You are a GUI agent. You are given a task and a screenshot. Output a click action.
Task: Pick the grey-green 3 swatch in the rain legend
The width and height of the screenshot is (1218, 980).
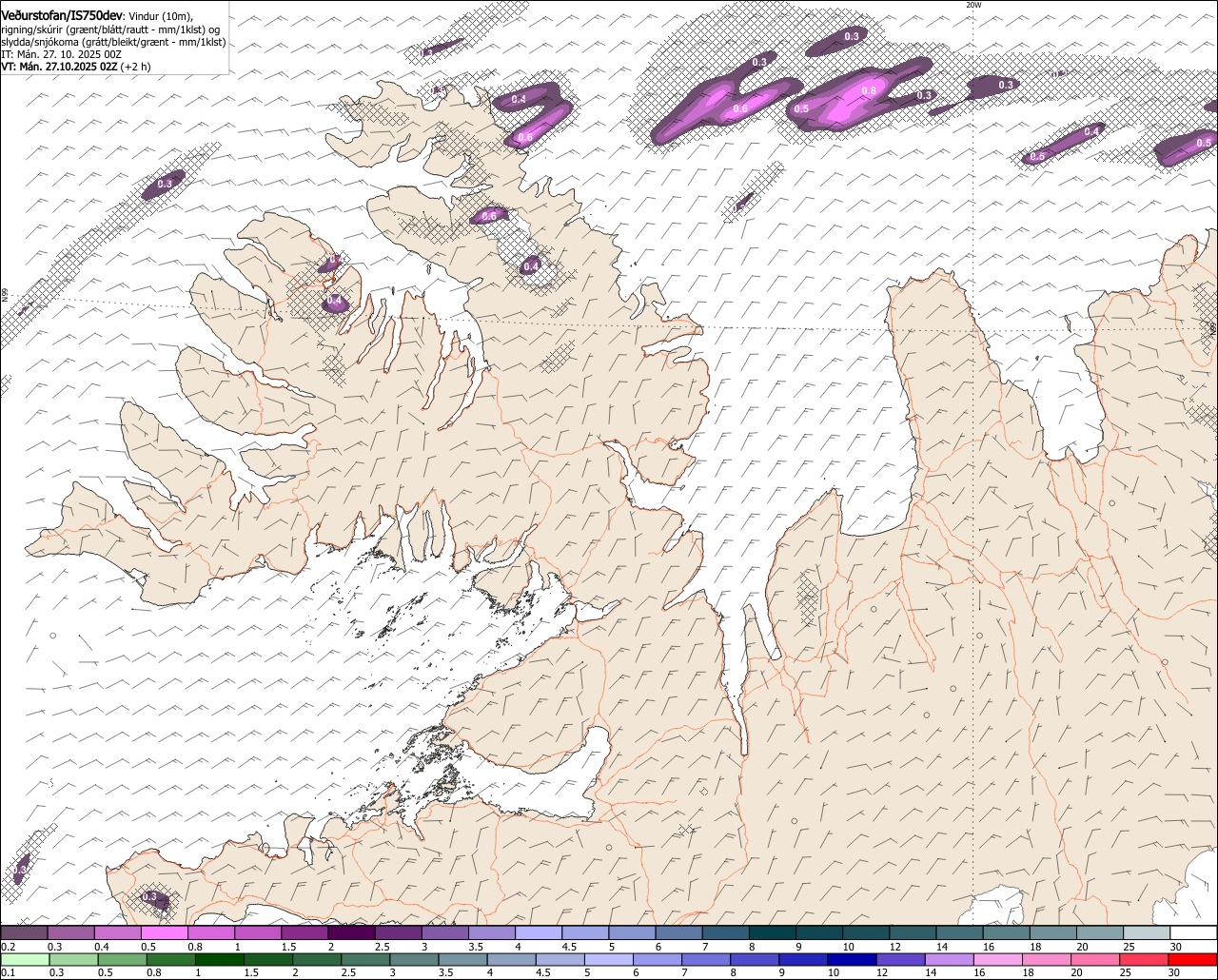coord(415,959)
